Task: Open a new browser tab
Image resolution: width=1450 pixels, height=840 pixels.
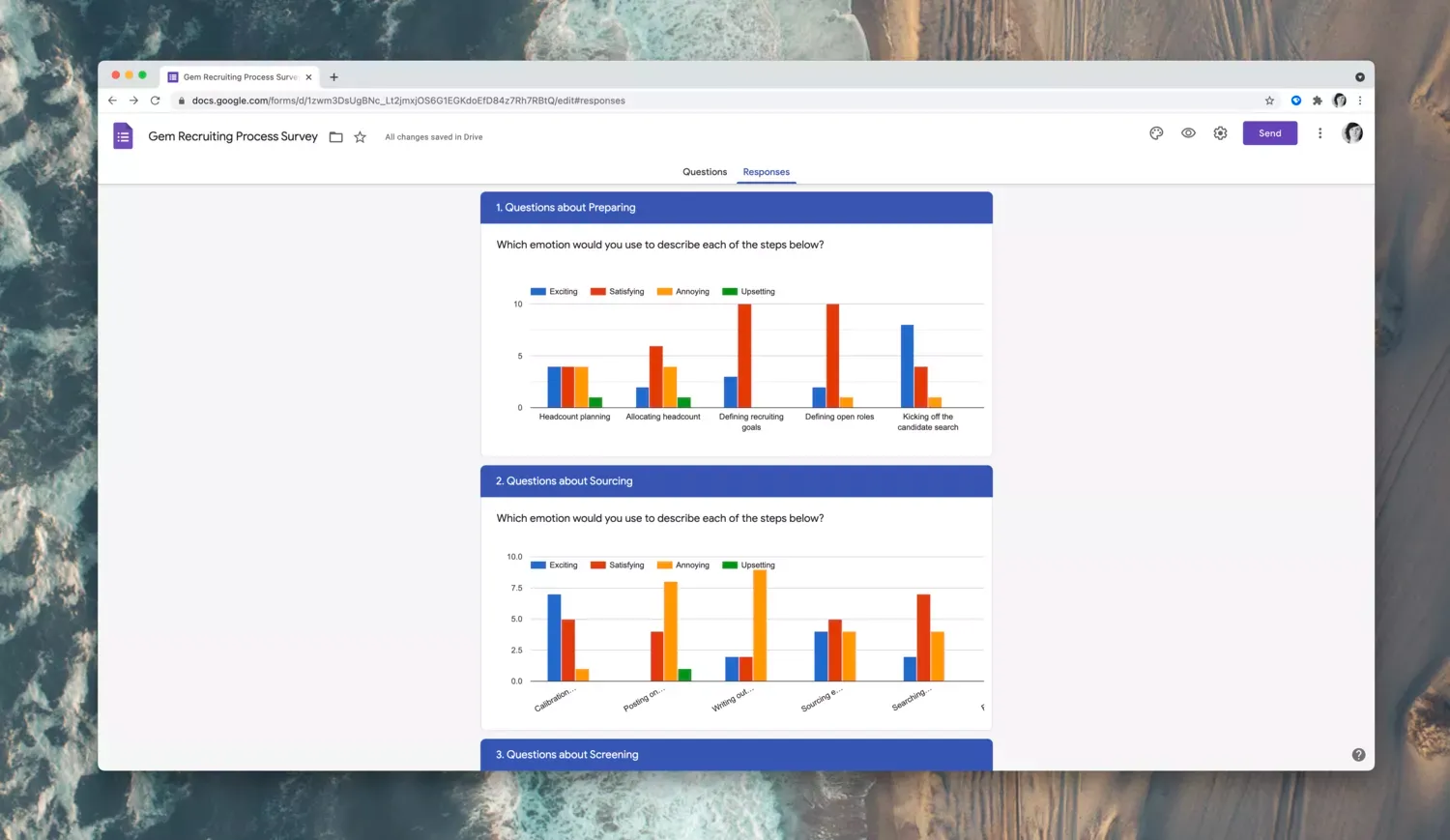Action: point(333,77)
